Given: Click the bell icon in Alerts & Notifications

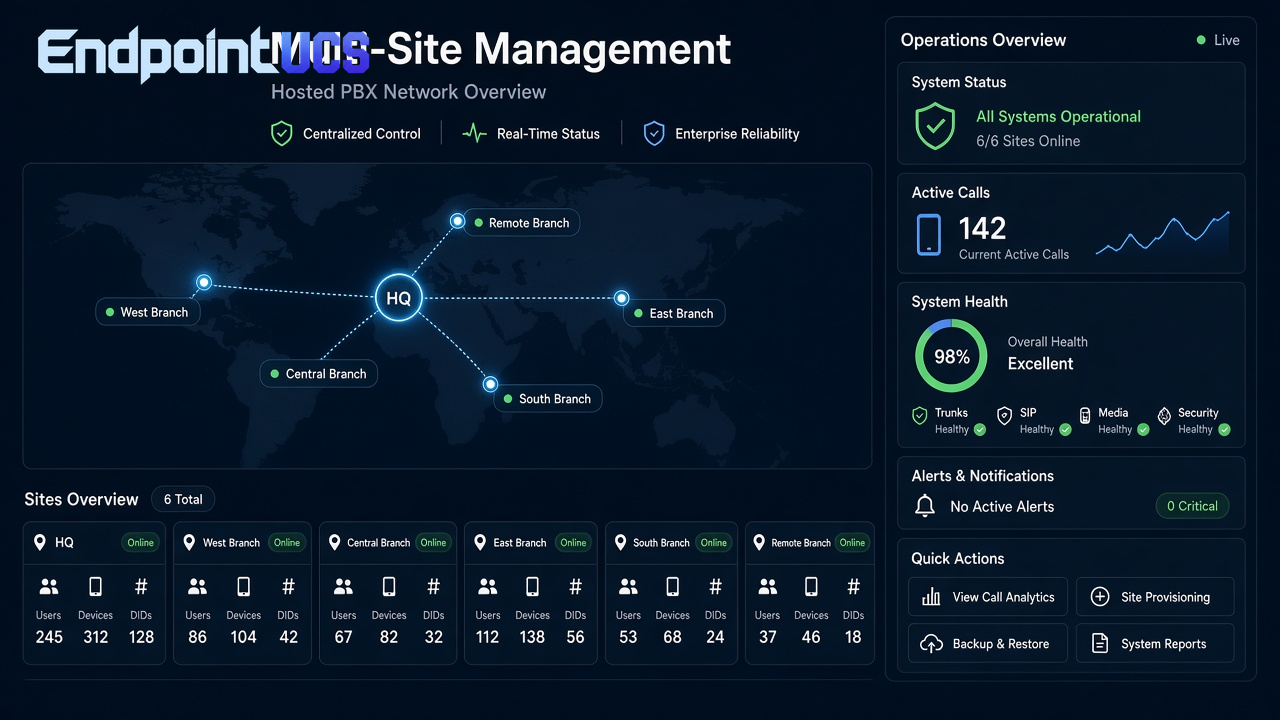Looking at the screenshot, I should 925,506.
